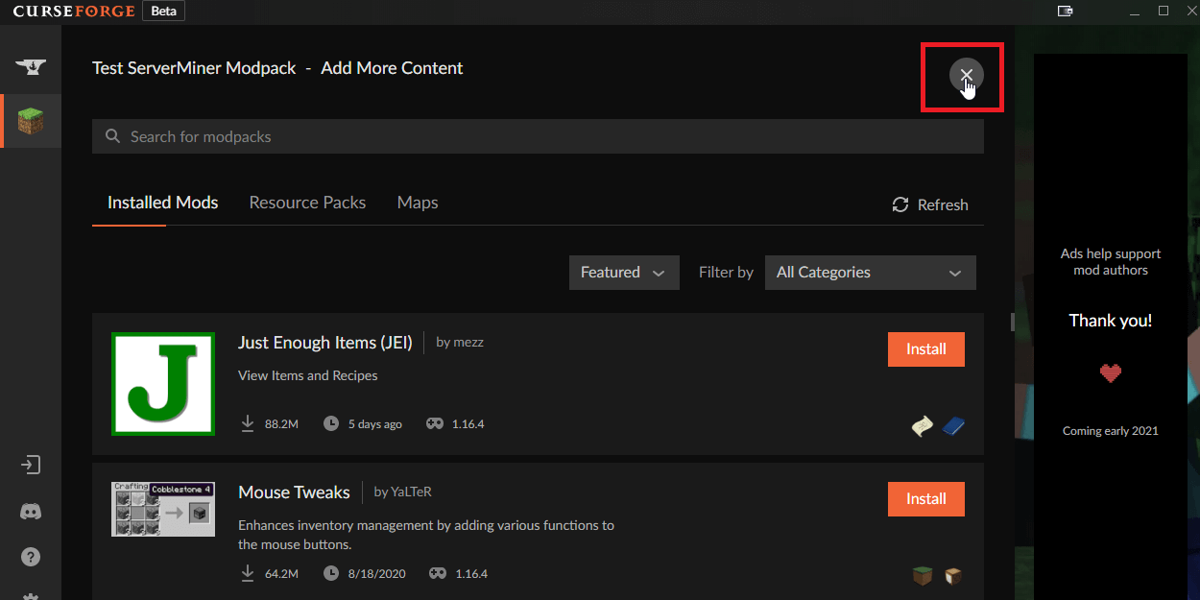The width and height of the screenshot is (1200, 600).
Task: Open the CurseForge home anvil icon
Action: click(x=30, y=68)
